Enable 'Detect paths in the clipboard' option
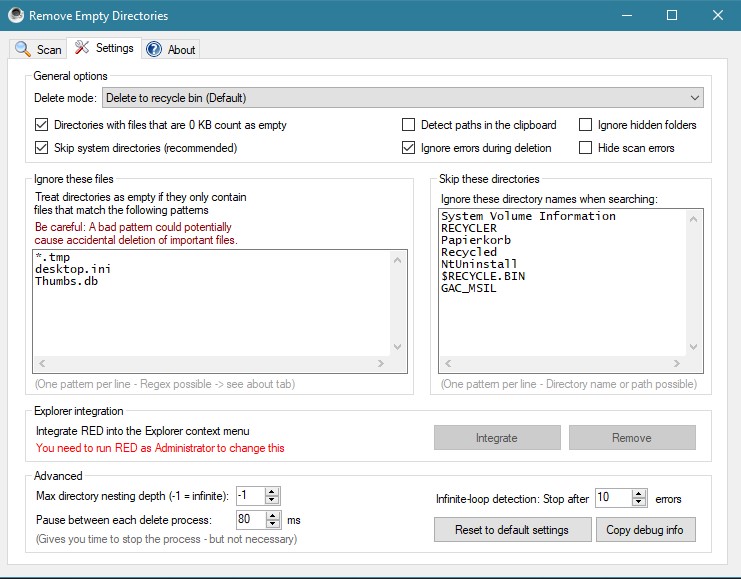The width and height of the screenshot is (741, 579). [x=408, y=125]
